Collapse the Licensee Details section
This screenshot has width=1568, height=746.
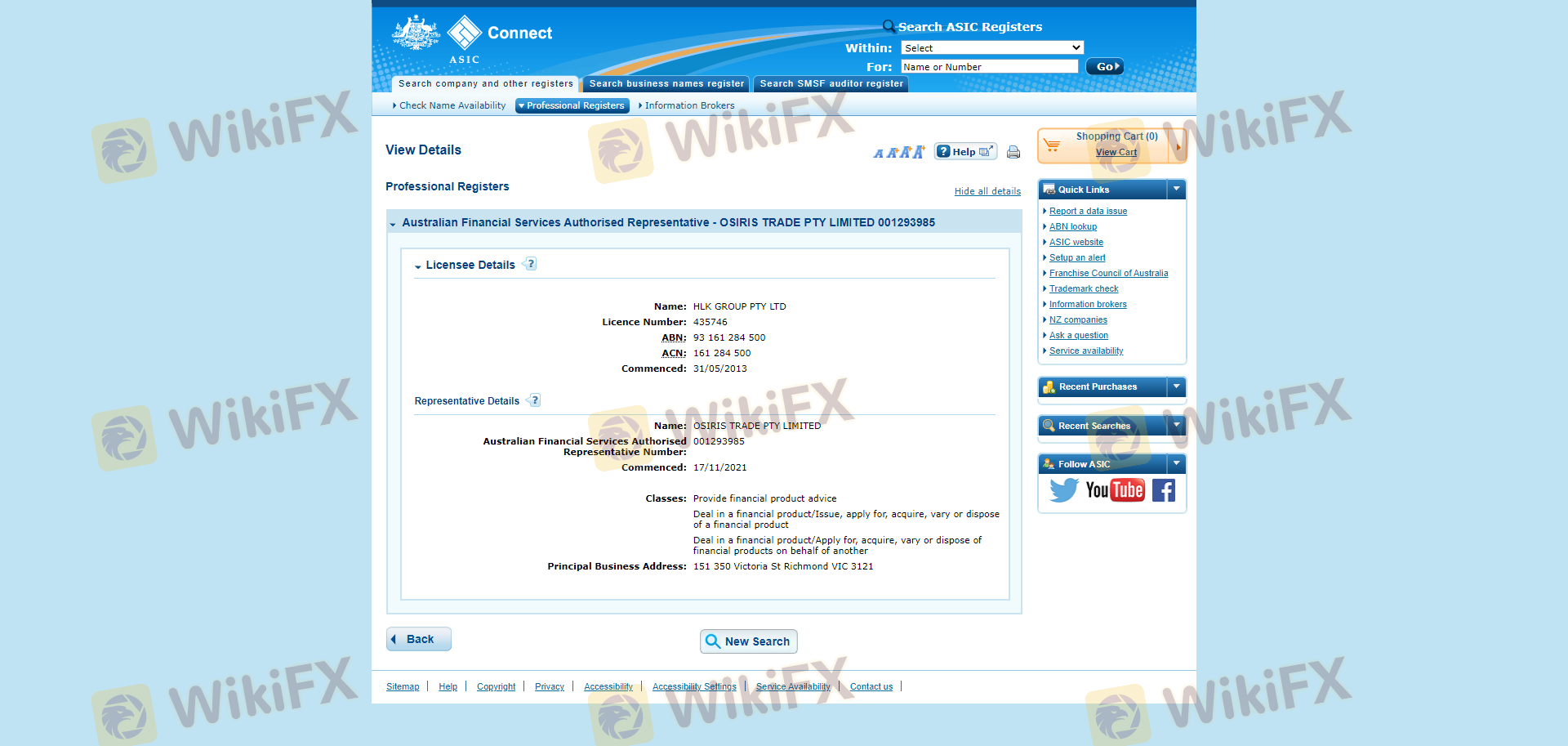coord(418,266)
